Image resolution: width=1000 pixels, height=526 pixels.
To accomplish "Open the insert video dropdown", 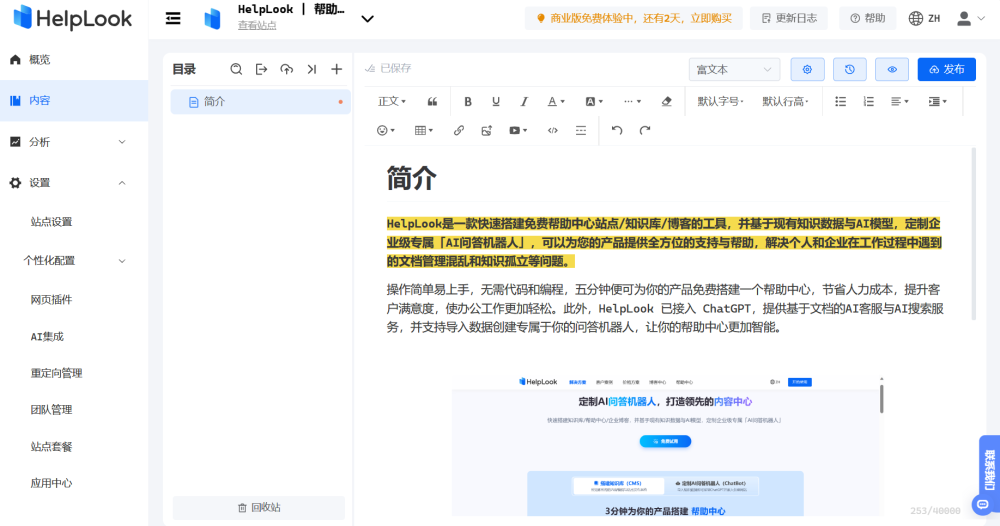I will (x=518, y=130).
